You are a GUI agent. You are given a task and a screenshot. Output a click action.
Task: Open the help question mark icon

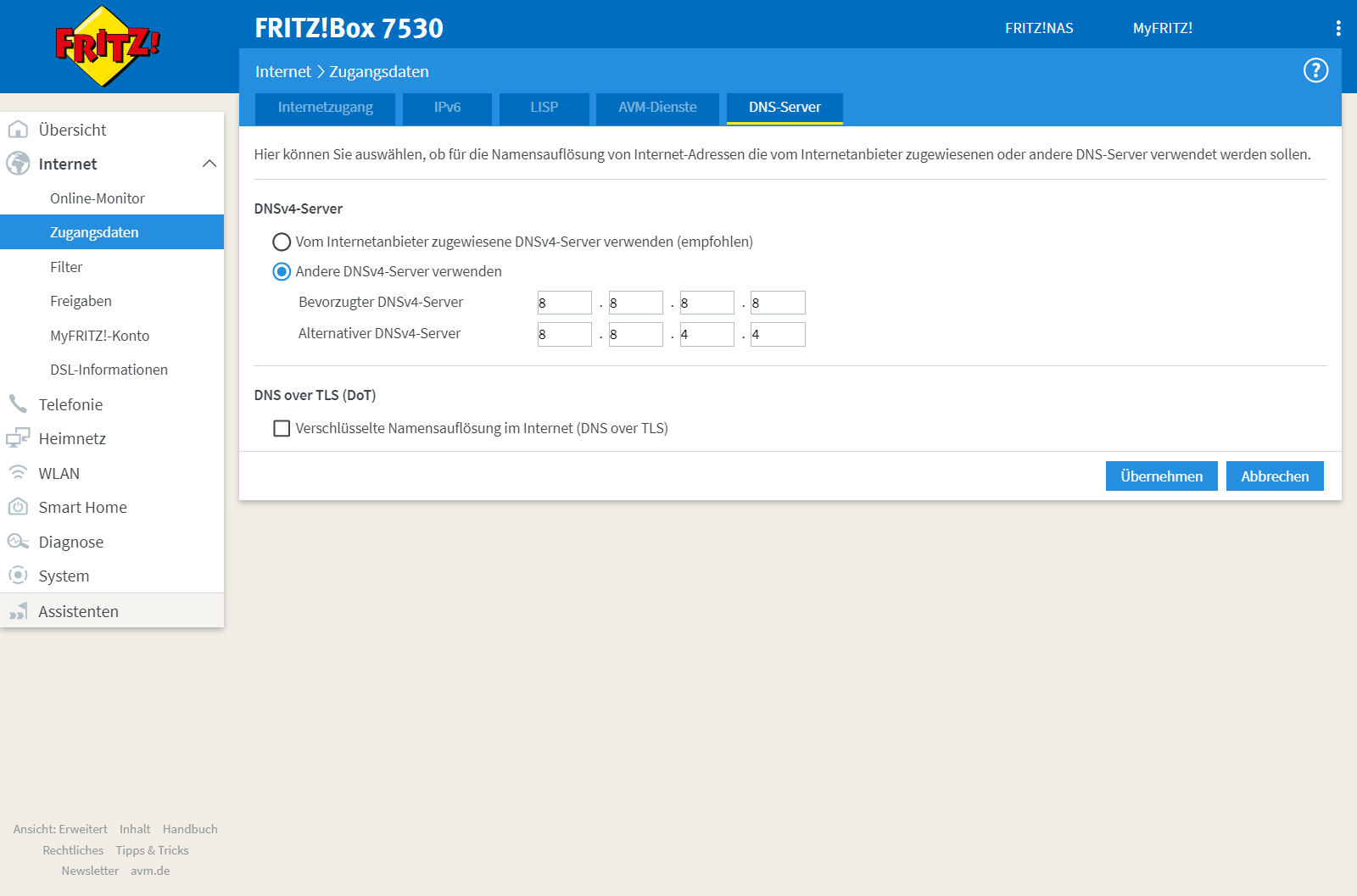pos(1315,71)
